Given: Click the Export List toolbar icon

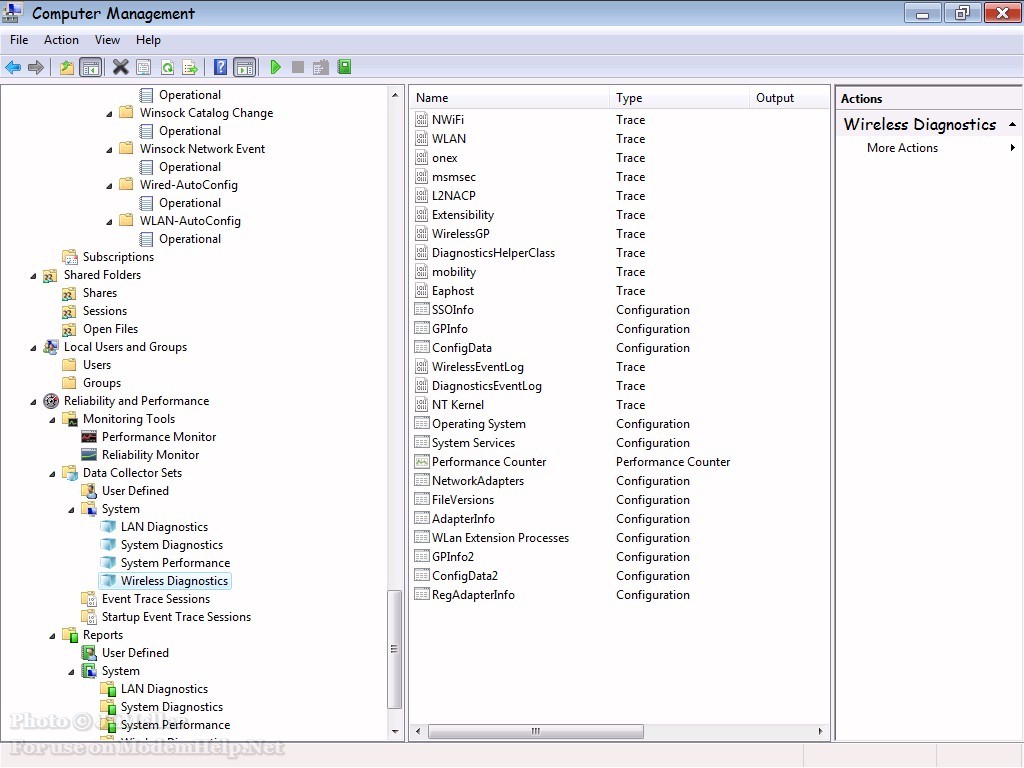Looking at the screenshot, I should [190, 67].
